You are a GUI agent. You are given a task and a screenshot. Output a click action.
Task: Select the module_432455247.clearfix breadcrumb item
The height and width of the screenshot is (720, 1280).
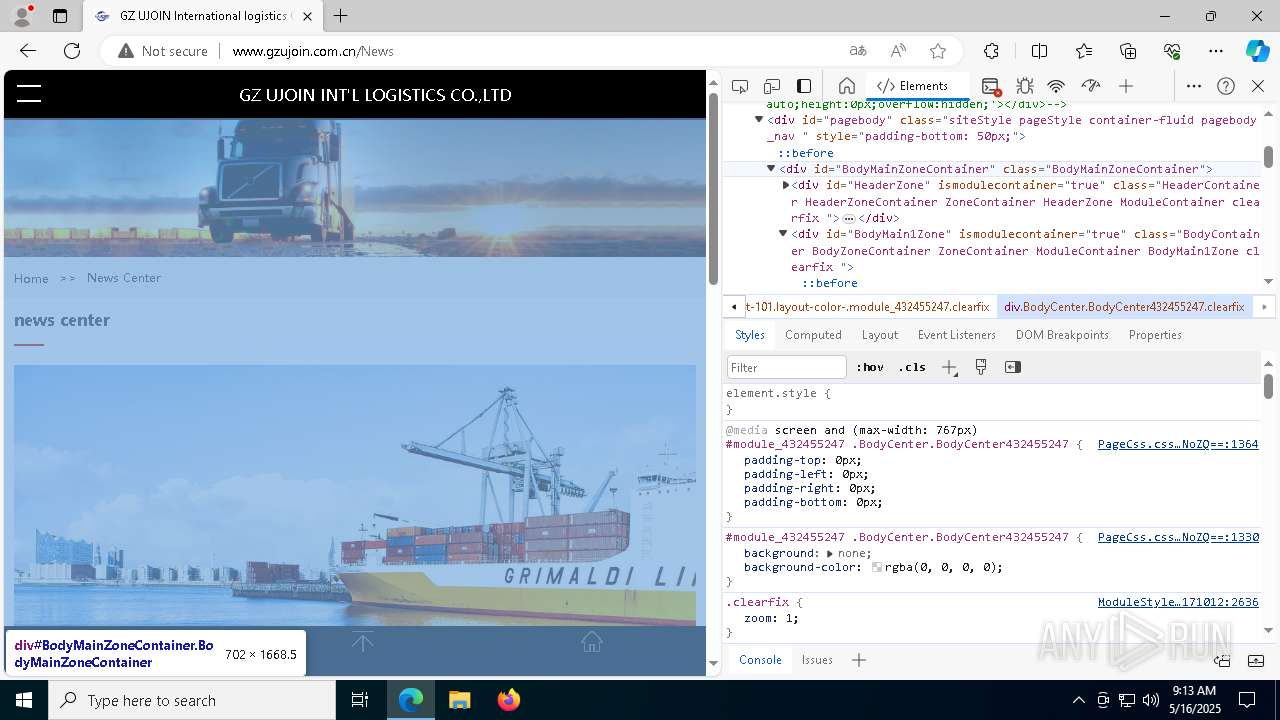(x=869, y=307)
